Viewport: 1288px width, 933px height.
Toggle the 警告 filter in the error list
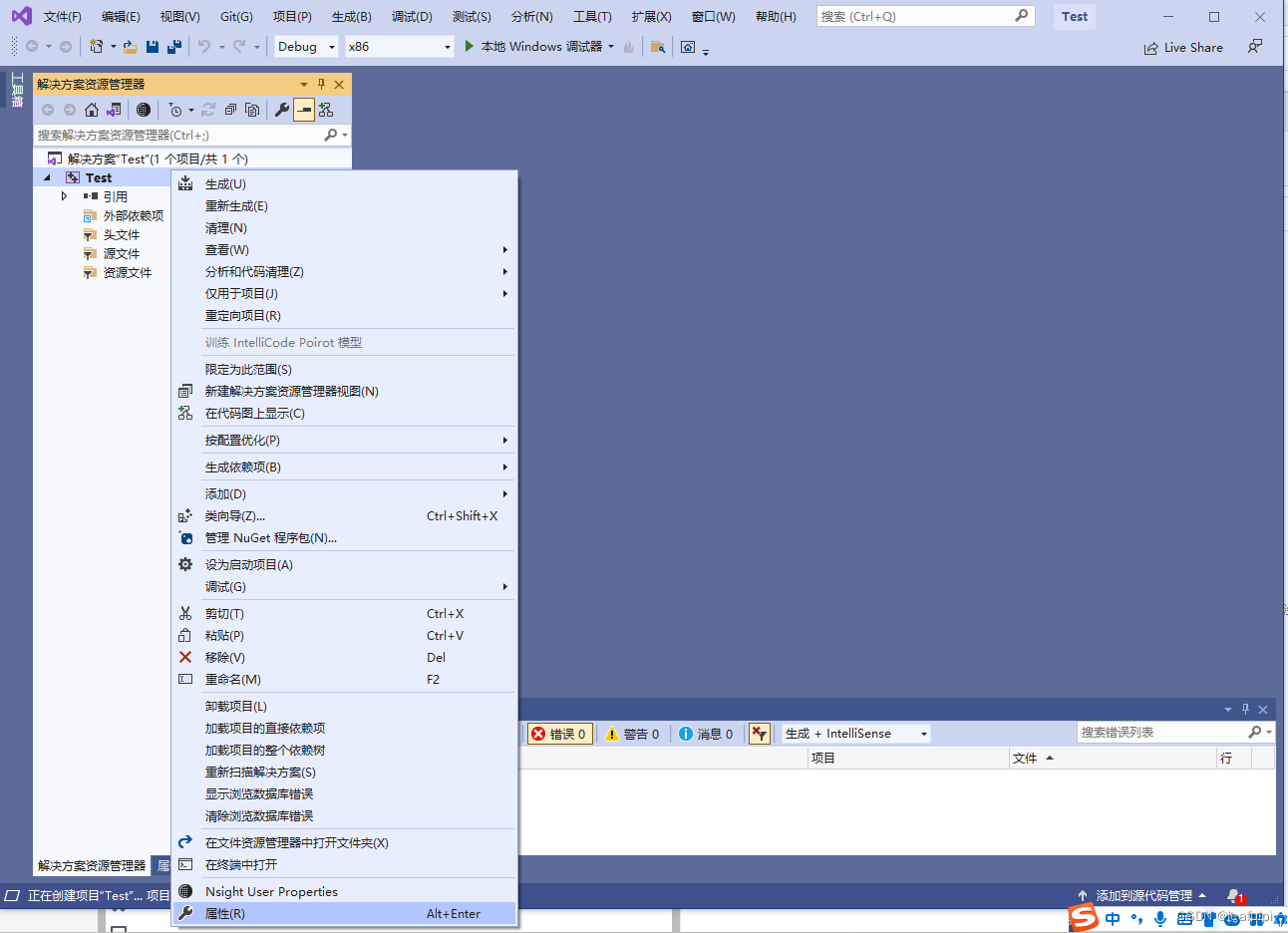coord(632,733)
